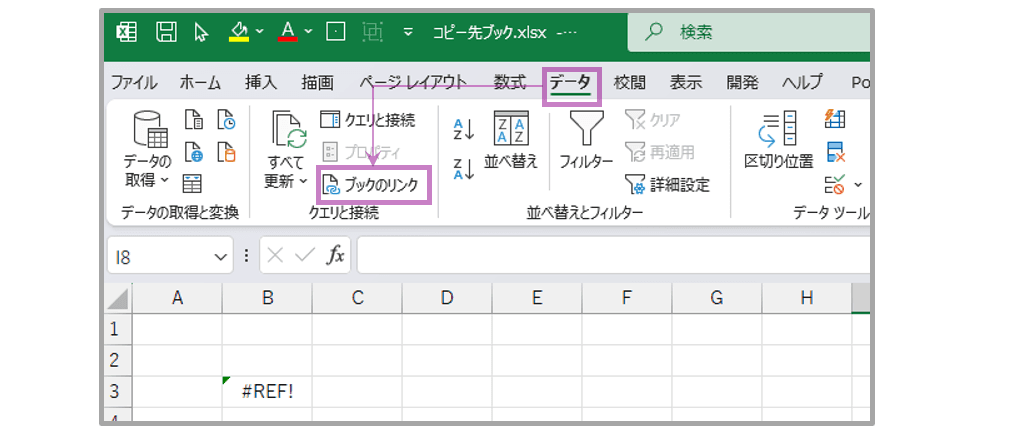Click the すべて更新 refresh all icon
This screenshot has width=1009, height=433.
tap(289, 131)
